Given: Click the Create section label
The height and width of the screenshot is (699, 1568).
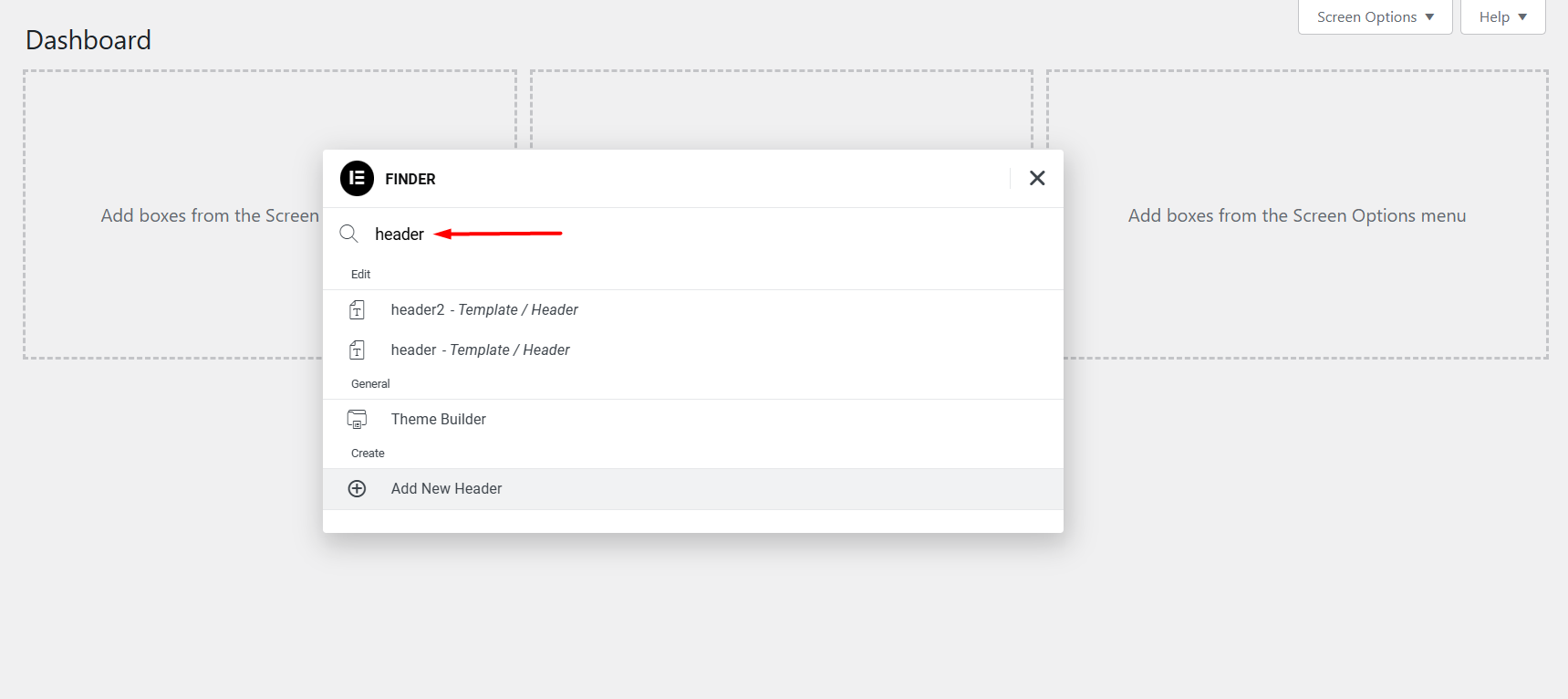Looking at the screenshot, I should [368, 454].
